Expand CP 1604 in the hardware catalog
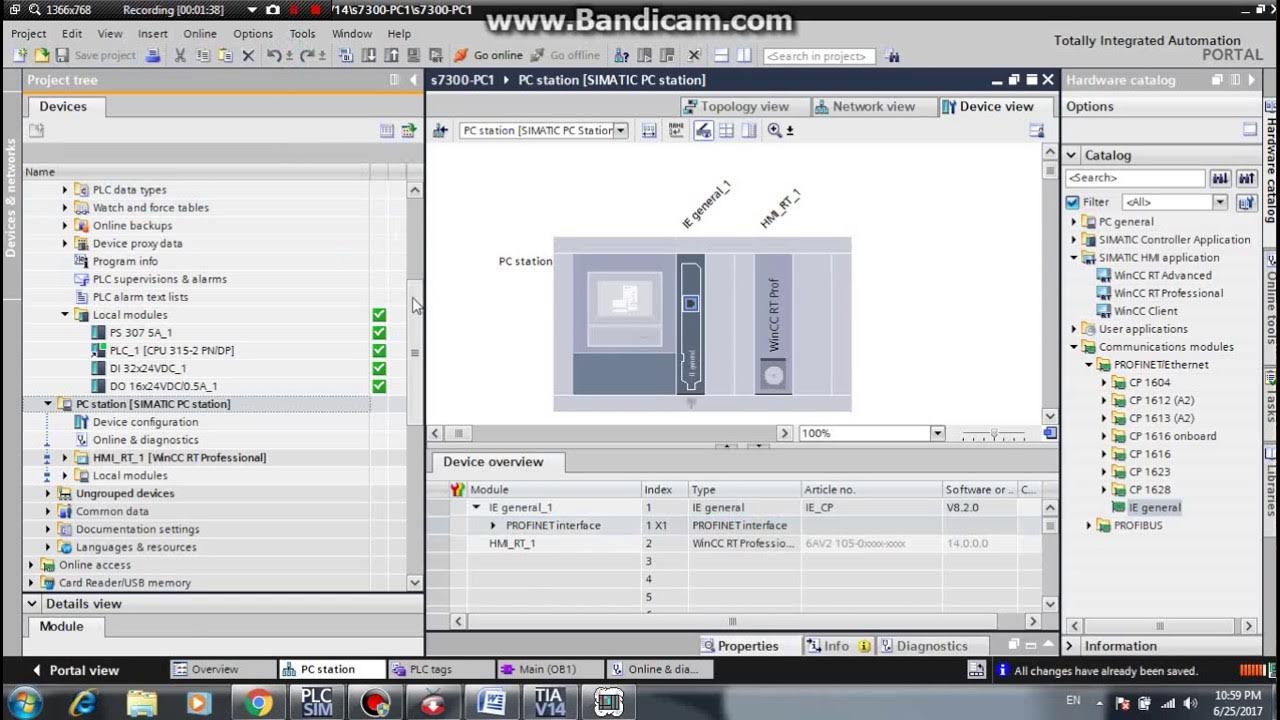The height and width of the screenshot is (720, 1280). click(1105, 383)
